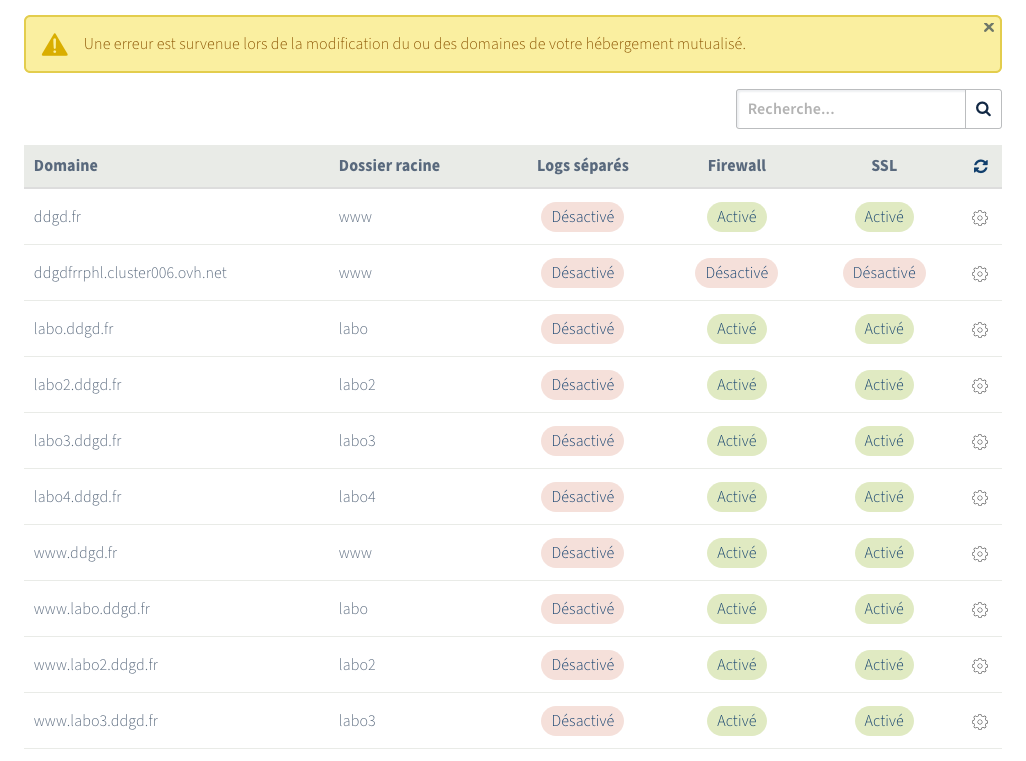Click Firewall Désactivé badge for cluster006 domain

736,273
